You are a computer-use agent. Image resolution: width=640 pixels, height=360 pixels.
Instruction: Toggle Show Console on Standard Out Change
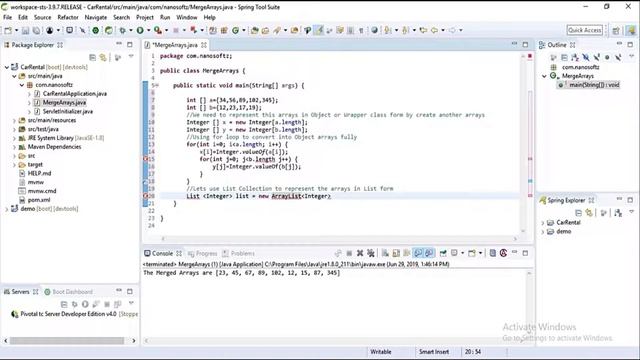pos(418,253)
